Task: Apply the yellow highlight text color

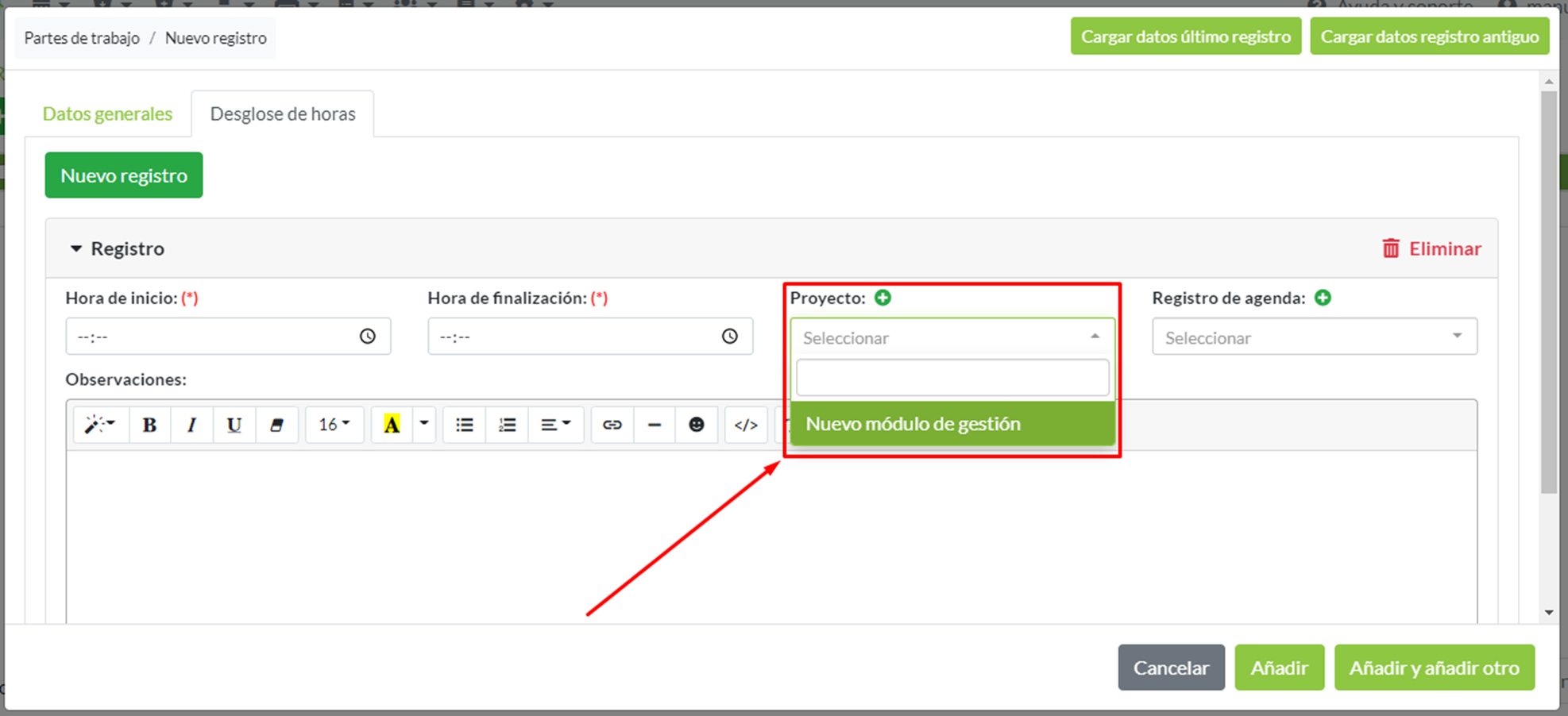Action: pyautogui.click(x=392, y=425)
